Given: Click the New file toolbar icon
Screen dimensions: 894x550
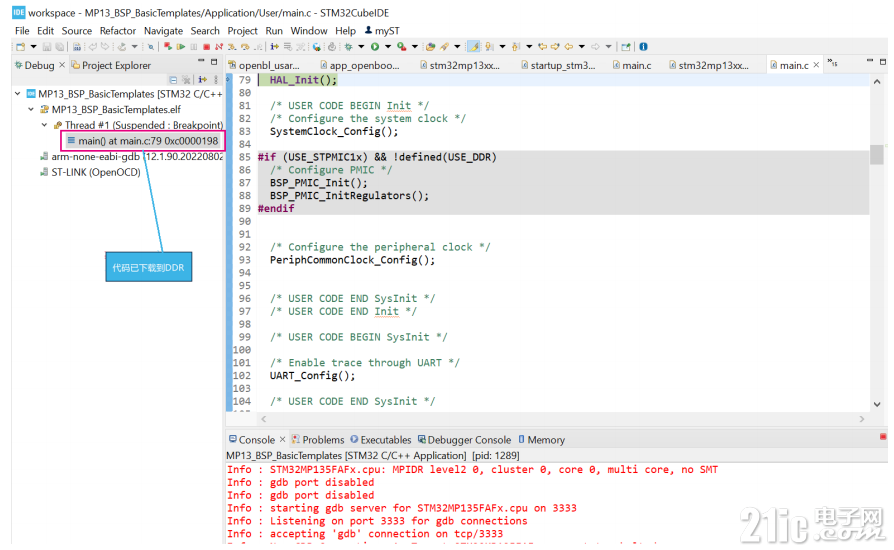Looking at the screenshot, I should coord(21,47).
